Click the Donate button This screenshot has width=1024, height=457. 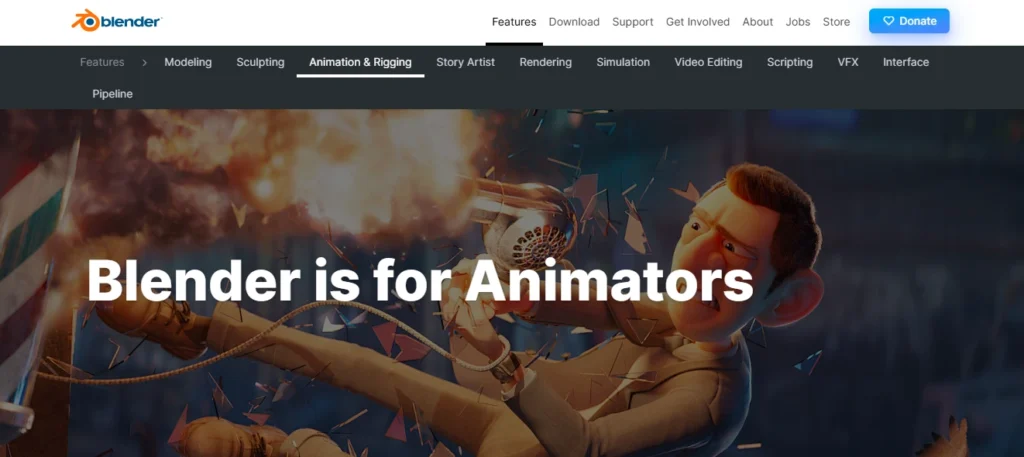[909, 21]
